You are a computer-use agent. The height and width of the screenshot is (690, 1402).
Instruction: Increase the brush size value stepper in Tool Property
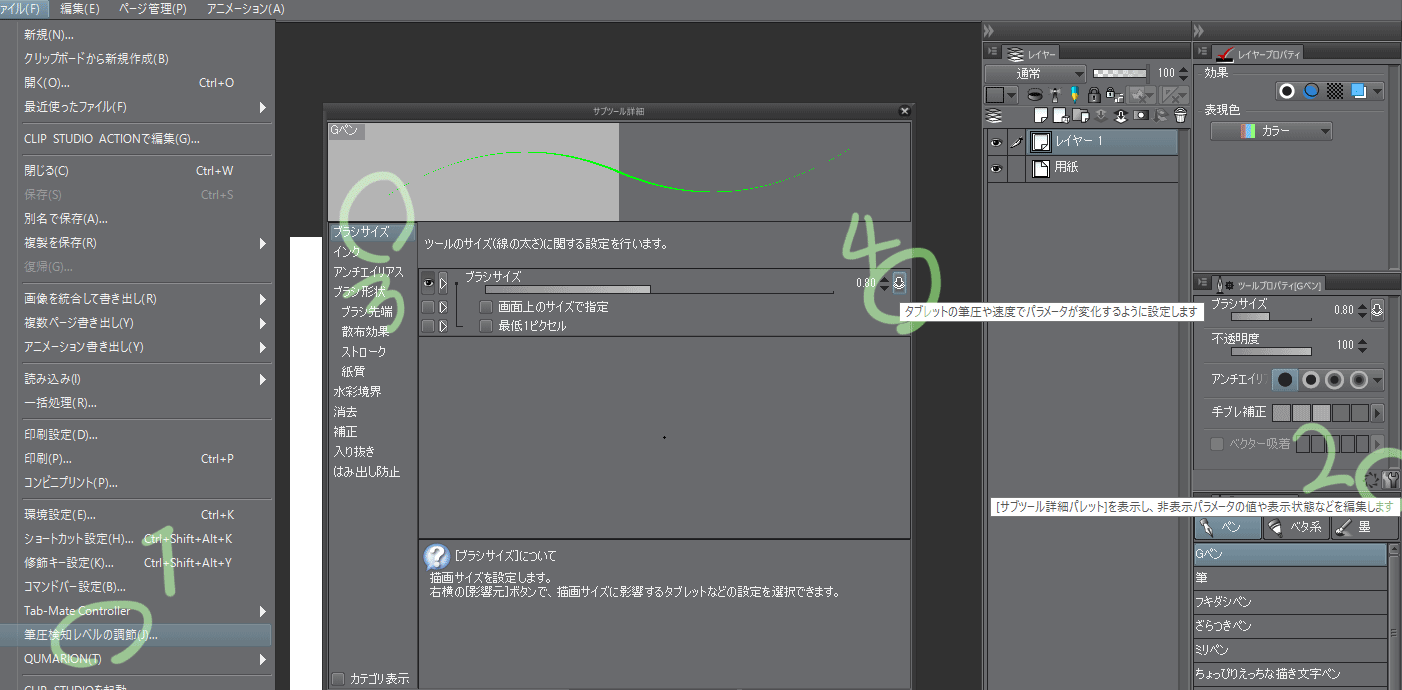[1362, 305]
